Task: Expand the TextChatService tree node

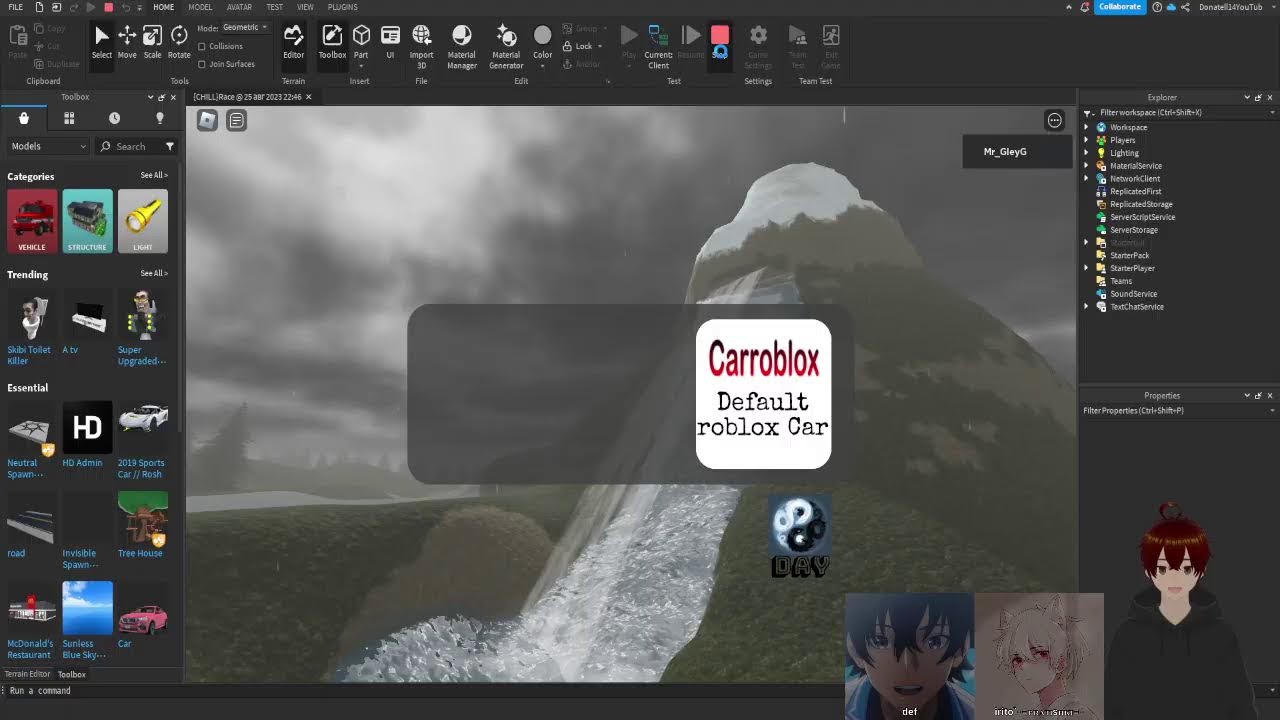Action: (1087, 306)
